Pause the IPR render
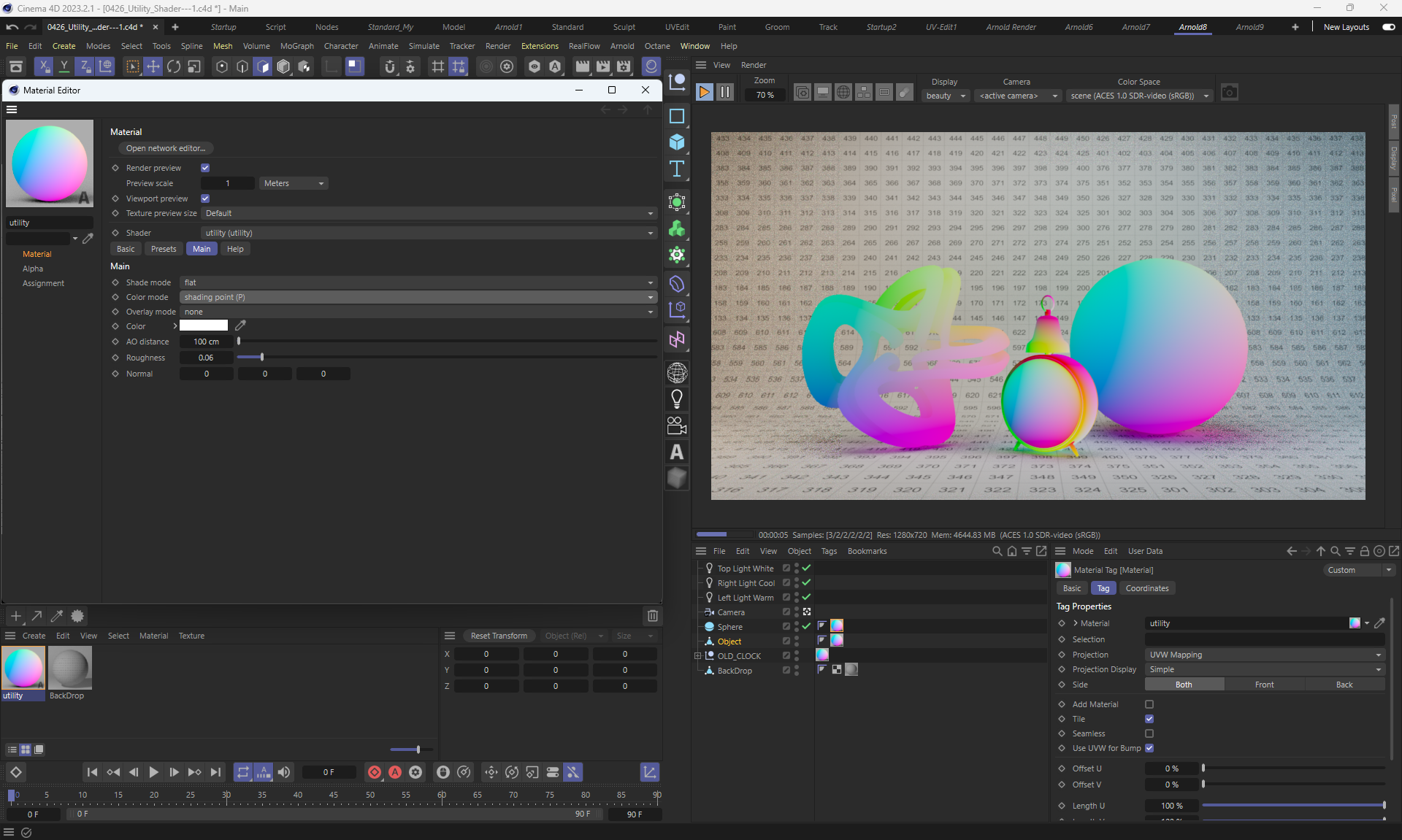 point(724,92)
